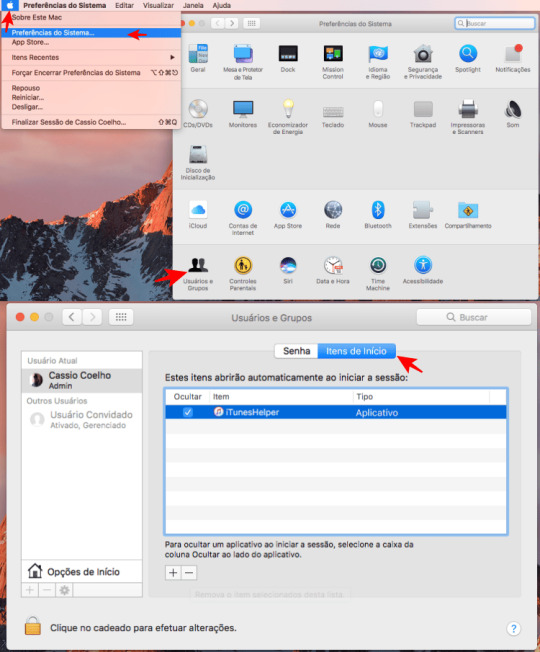Click the Buscar field in Usuários e Grupos
Image resolution: width=540 pixels, height=652 pixels.
click(474, 317)
